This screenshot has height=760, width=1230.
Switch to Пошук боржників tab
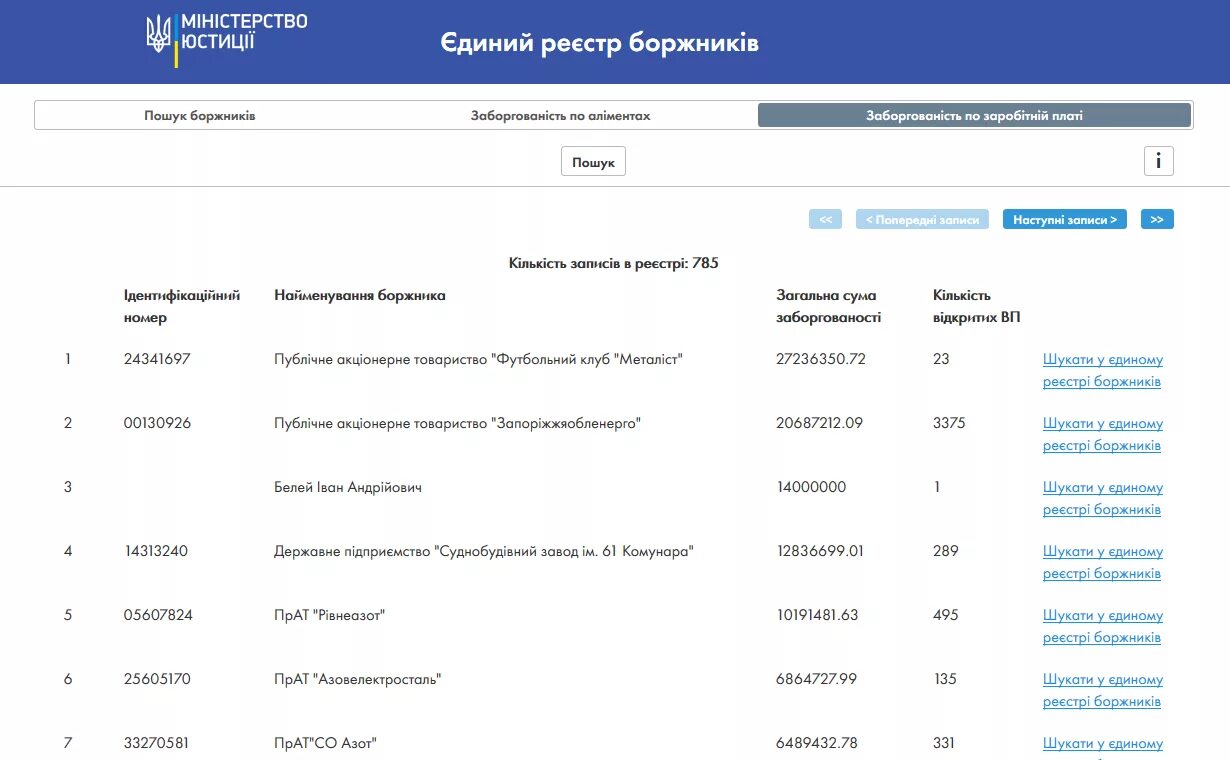pos(200,116)
